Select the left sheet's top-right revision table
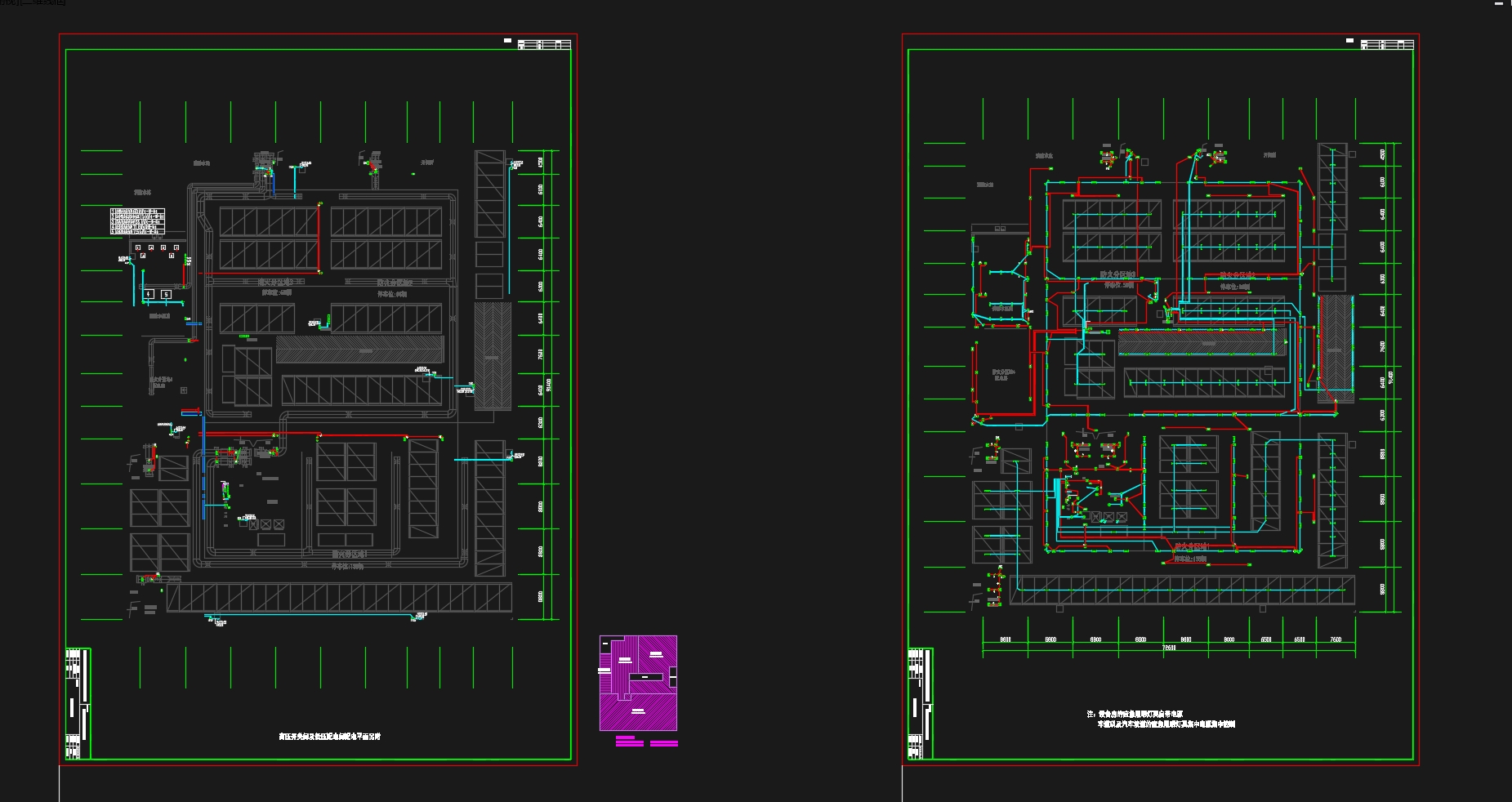 click(x=544, y=44)
